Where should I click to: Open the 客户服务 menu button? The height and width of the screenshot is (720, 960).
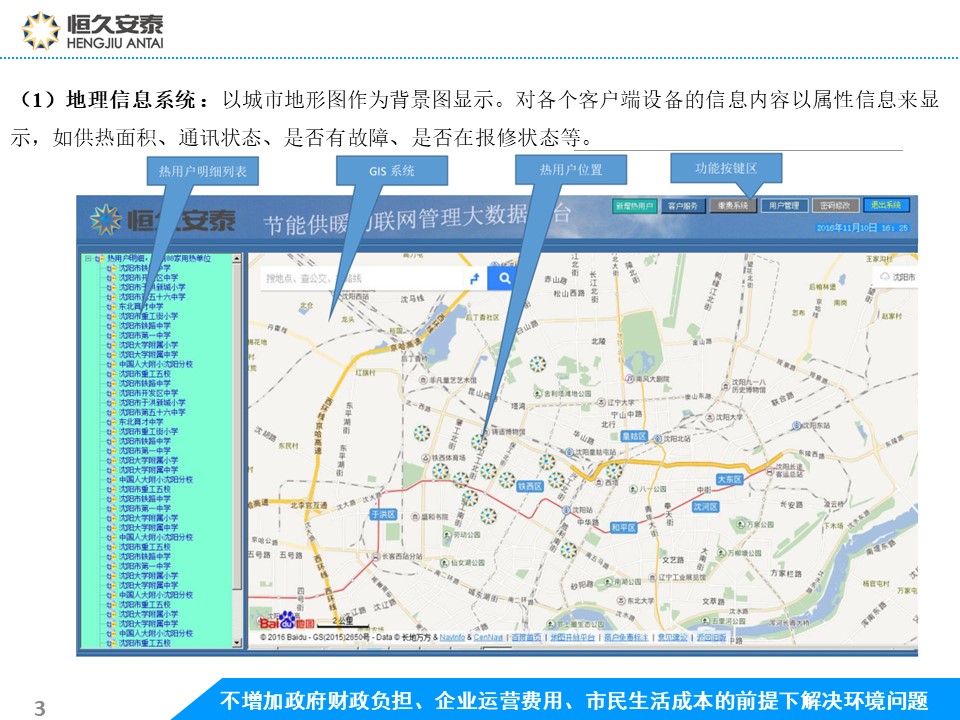pyautogui.click(x=683, y=206)
